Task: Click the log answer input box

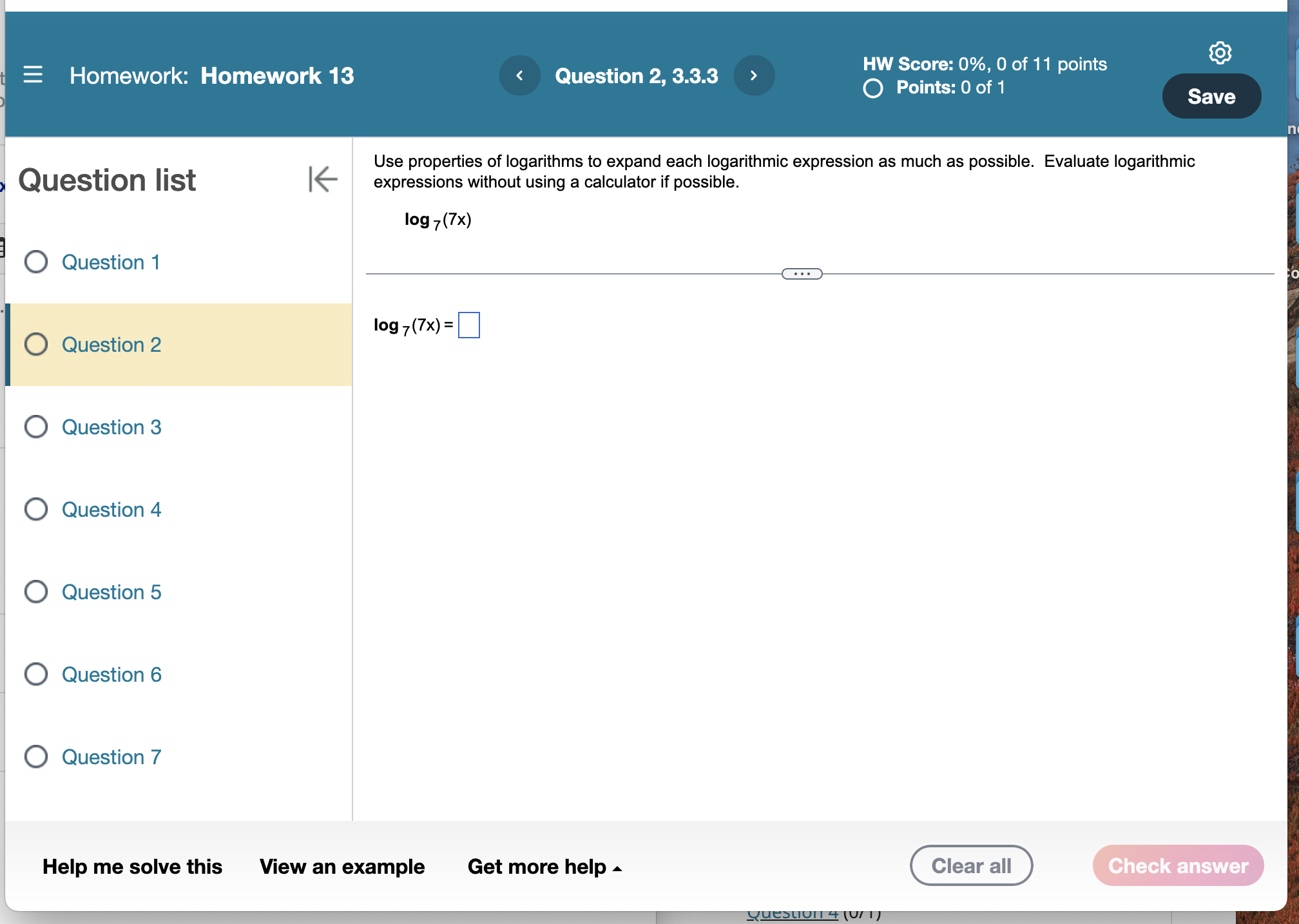Action: [x=468, y=325]
